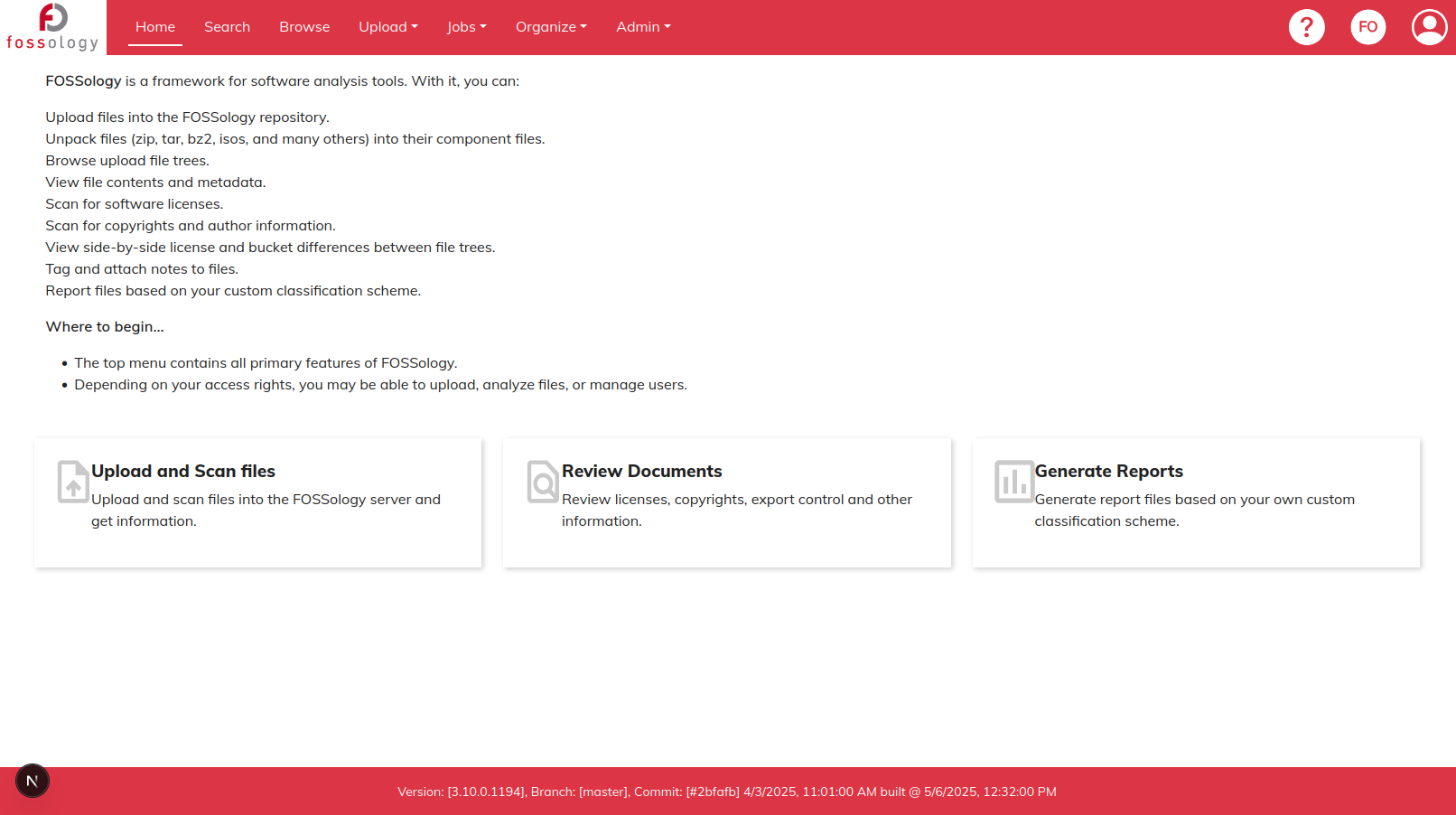Click the bold 'FOSSology' word in intro
Screen dimensions: 1456x815
pyautogui.click(x=83, y=81)
